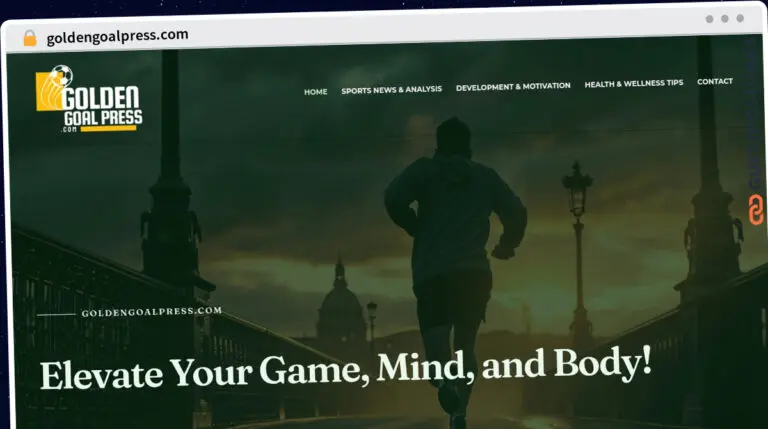Image resolution: width=768 pixels, height=429 pixels.
Task: Open the Golden Goal Press logo
Action: tap(89, 99)
